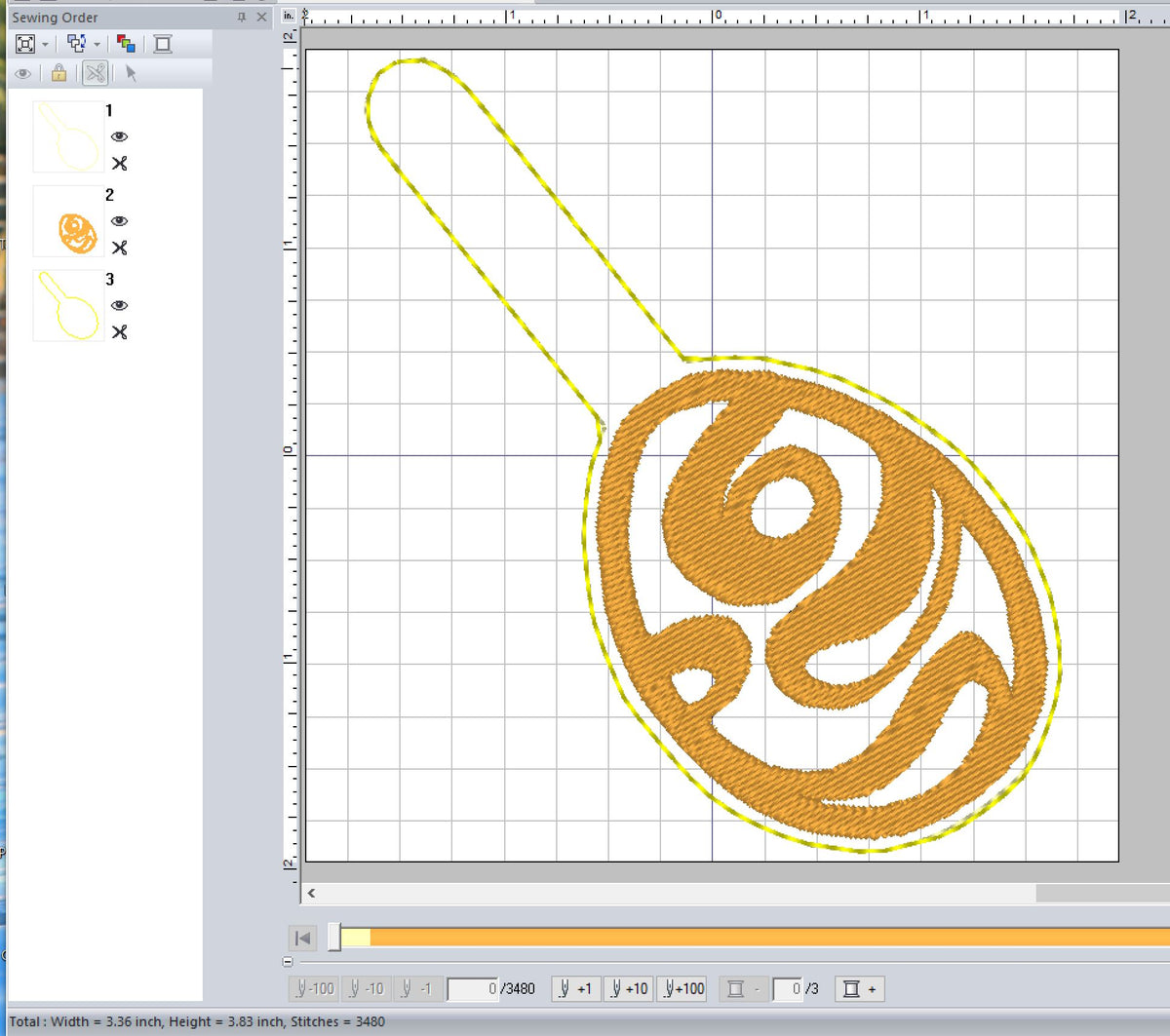This screenshot has height=1036, width=1170.
Task: Click the color sort icon in Sewing Order toolbar
Action: coord(125,43)
